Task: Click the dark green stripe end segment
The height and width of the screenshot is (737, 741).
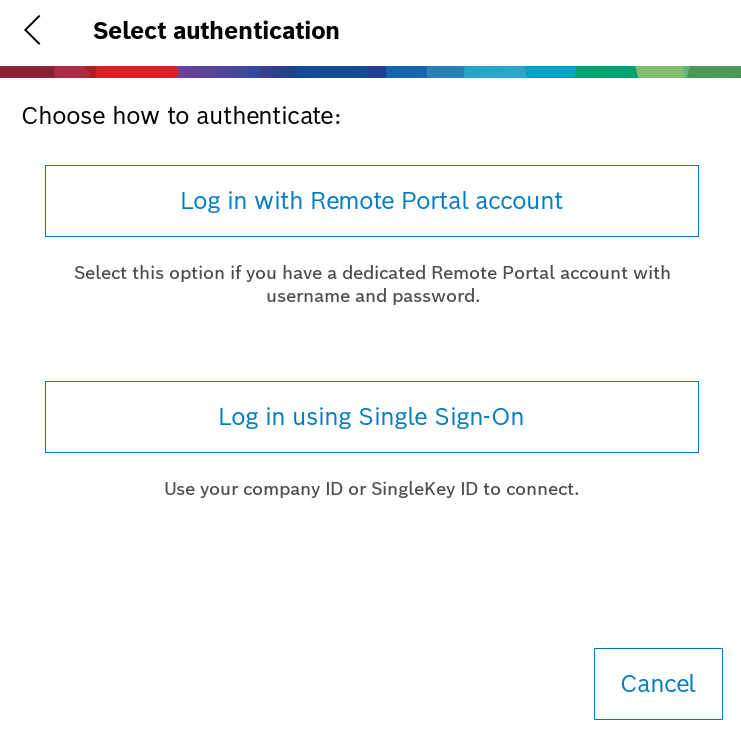Action: coord(715,72)
